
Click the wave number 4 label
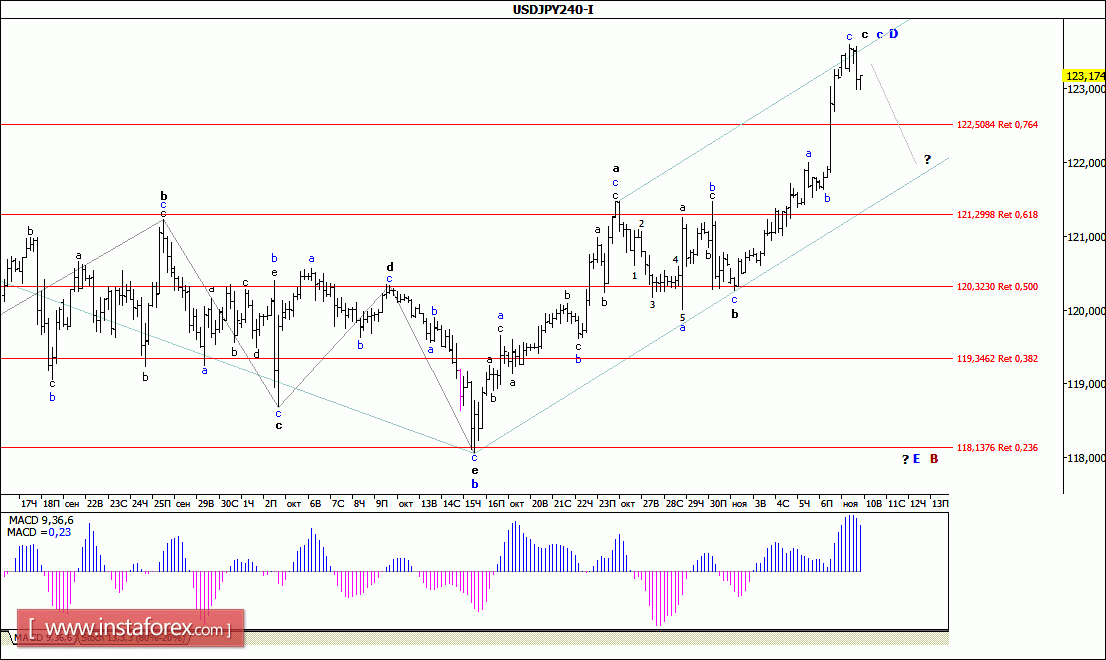pyautogui.click(x=675, y=259)
